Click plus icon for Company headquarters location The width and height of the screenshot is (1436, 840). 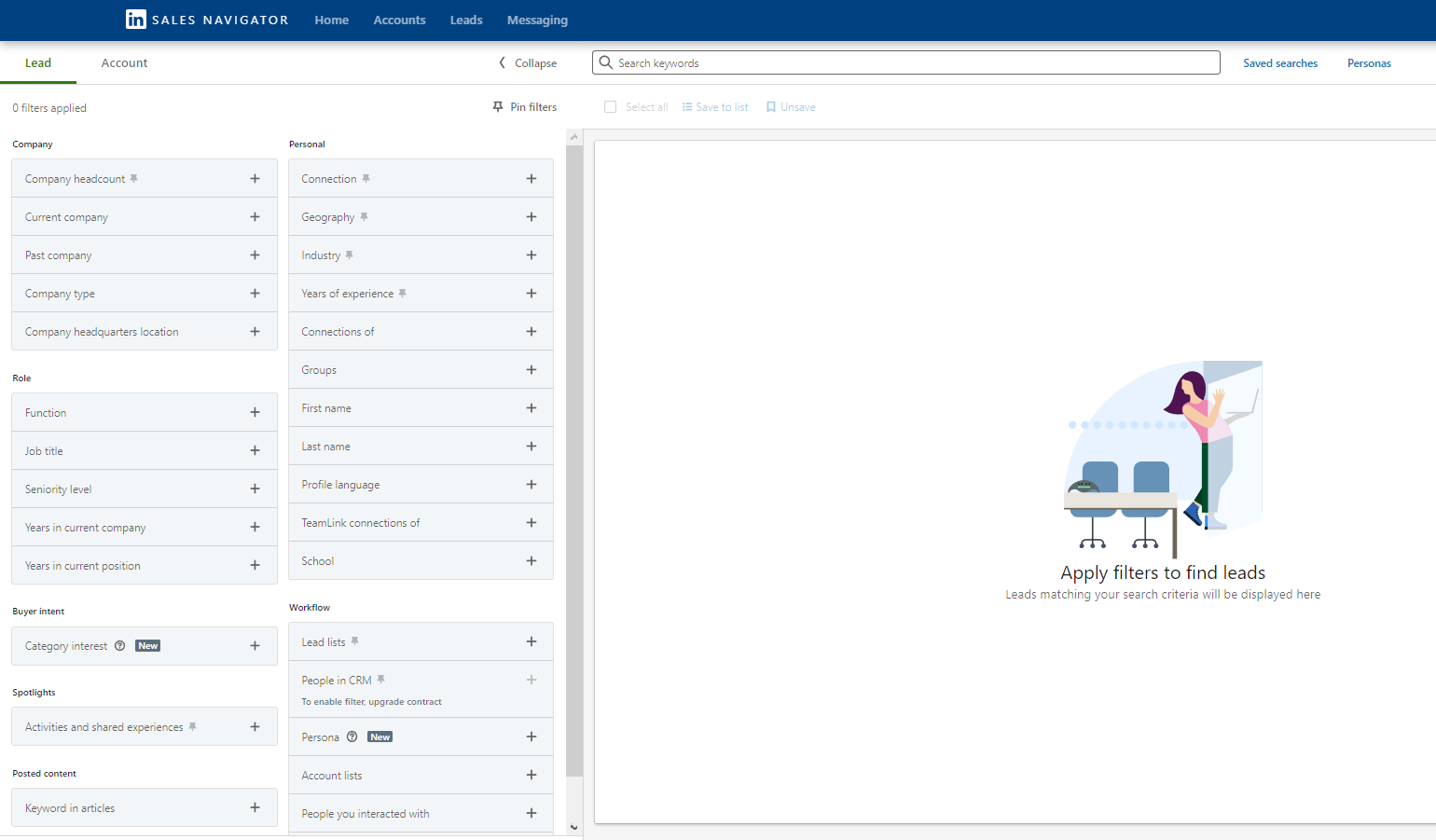(255, 331)
